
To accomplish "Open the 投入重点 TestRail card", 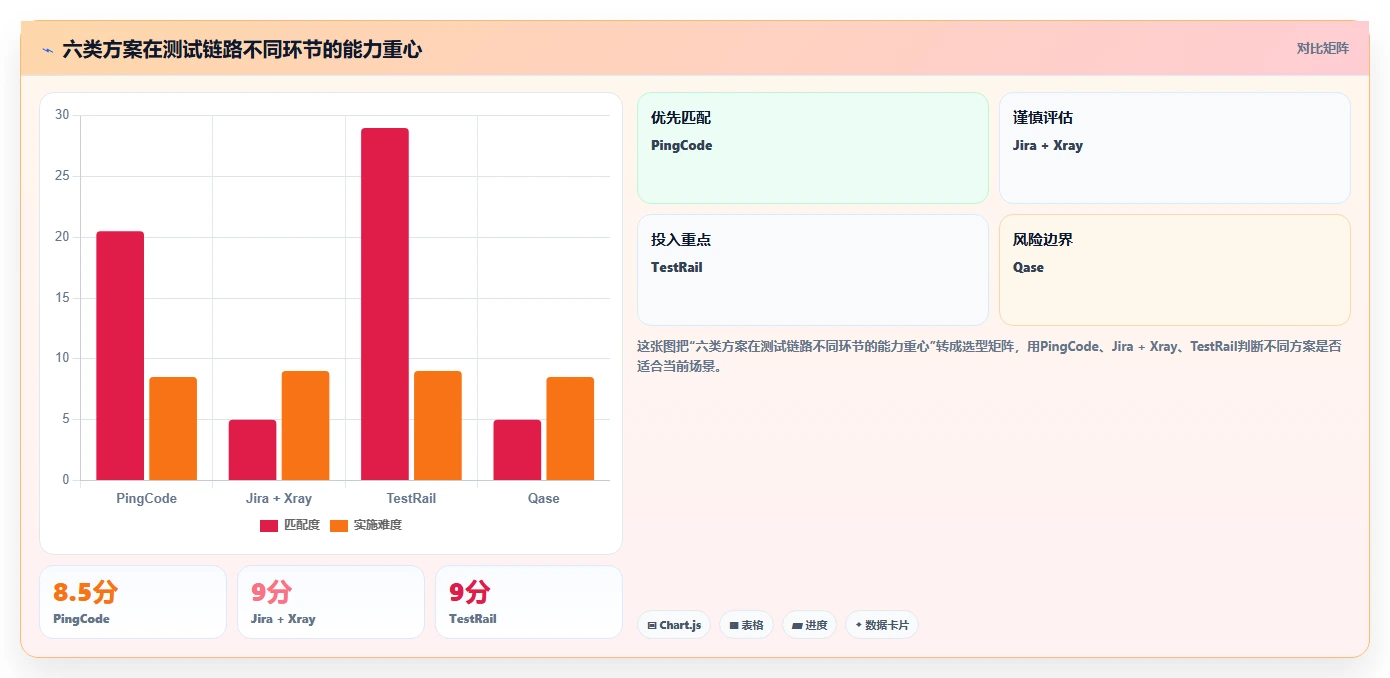I will 812,270.
